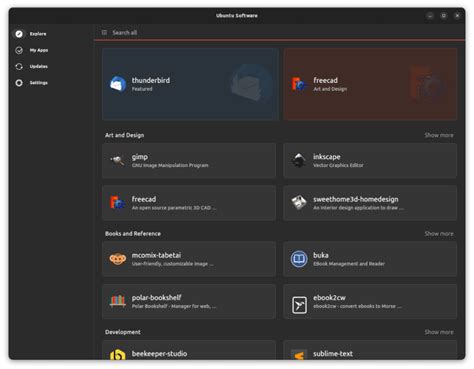Click the search filter list icon
474x369 pixels.
(104, 32)
